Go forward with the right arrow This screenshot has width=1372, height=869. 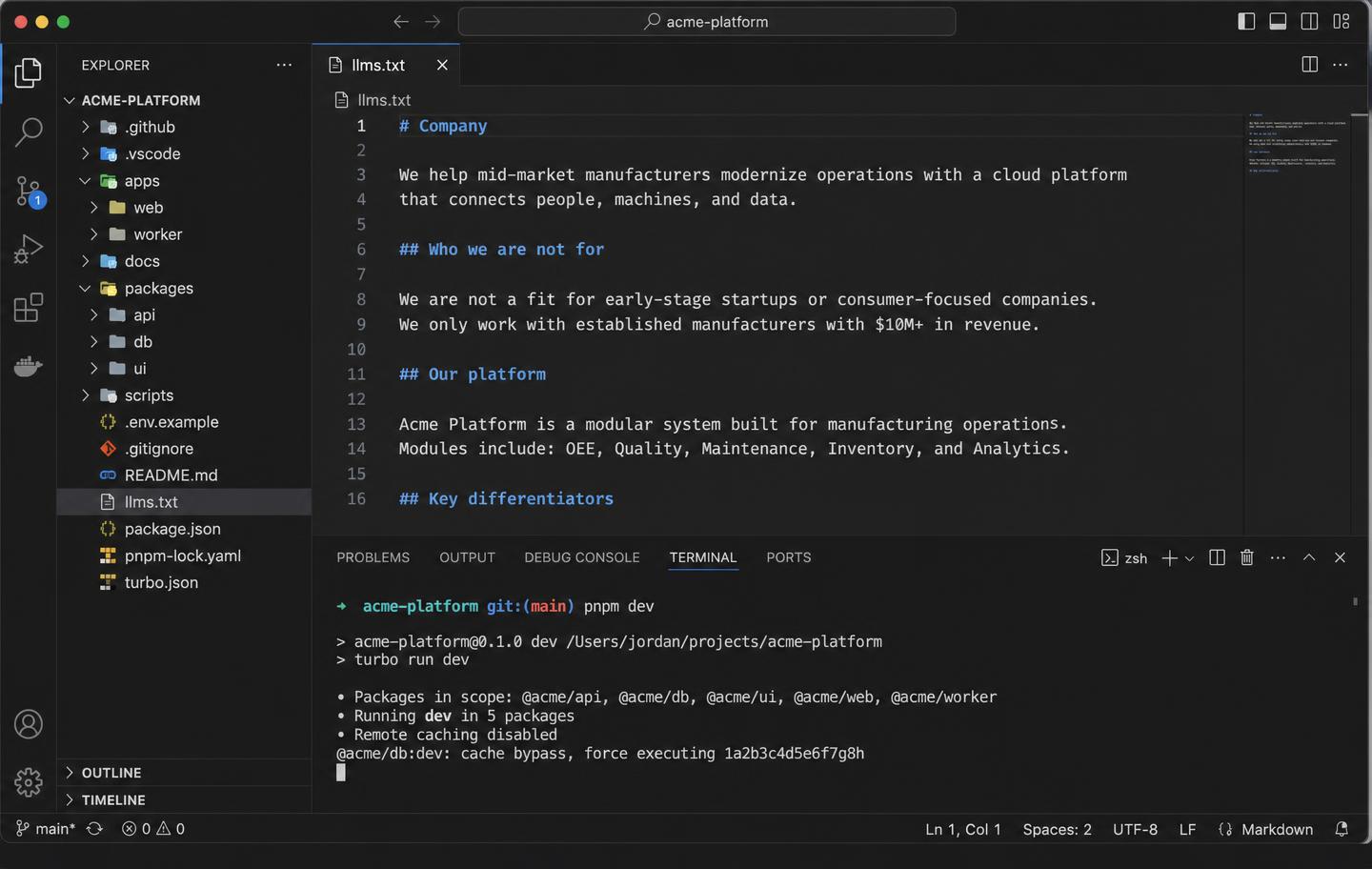tap(433, 22)
